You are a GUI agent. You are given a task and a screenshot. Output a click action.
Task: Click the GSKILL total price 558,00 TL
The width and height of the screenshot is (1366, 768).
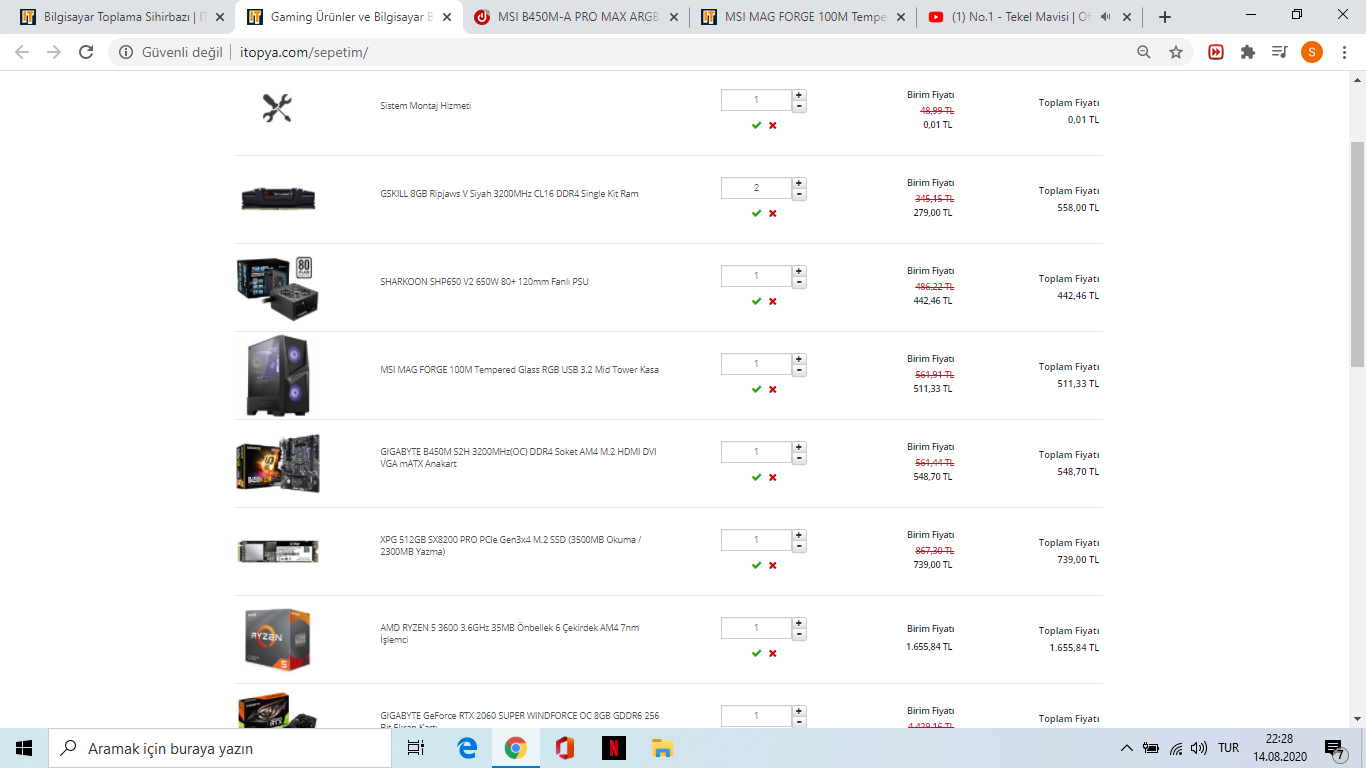(1078, 208)
